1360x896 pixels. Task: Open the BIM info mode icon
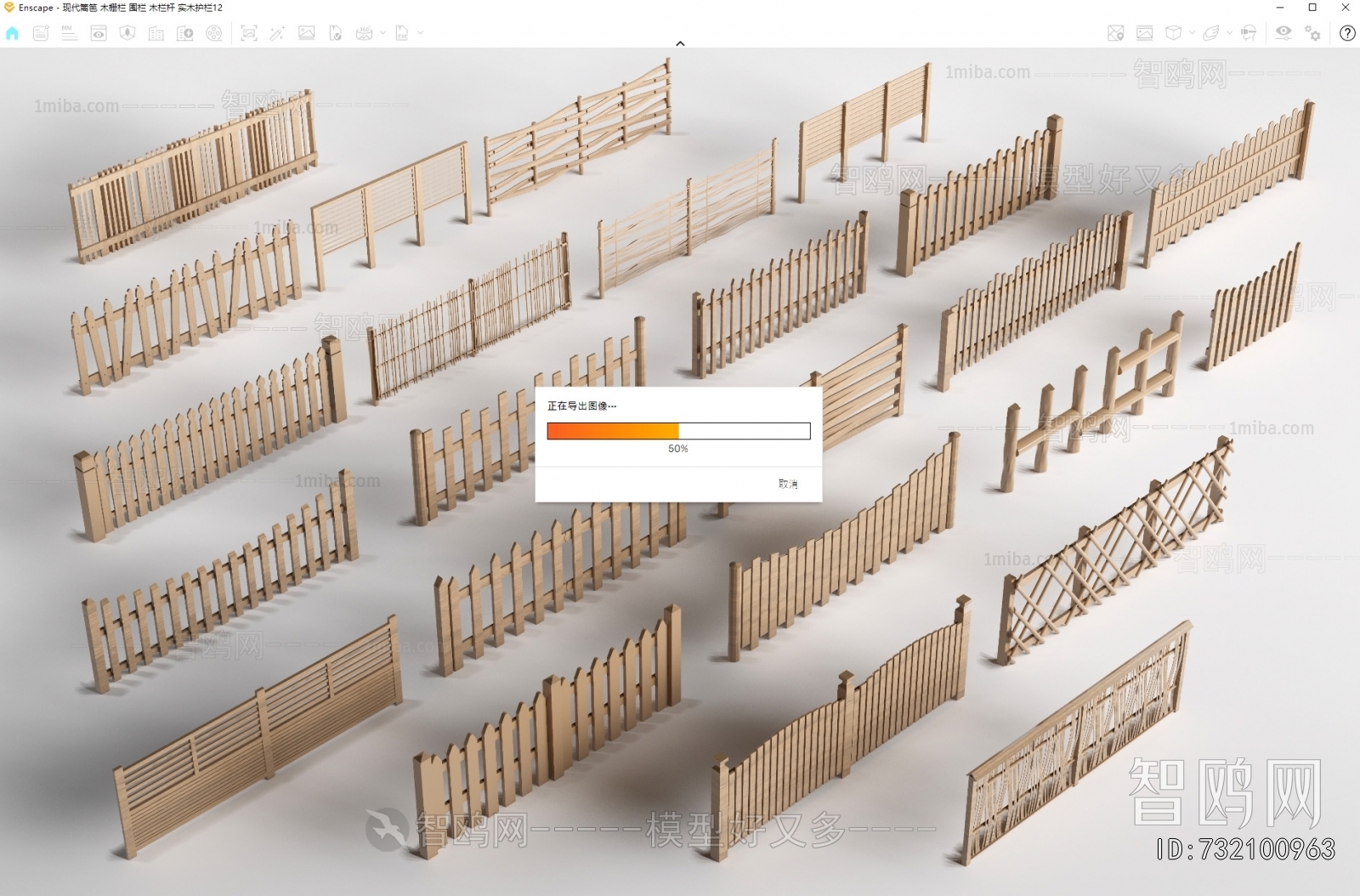(69, 33)
